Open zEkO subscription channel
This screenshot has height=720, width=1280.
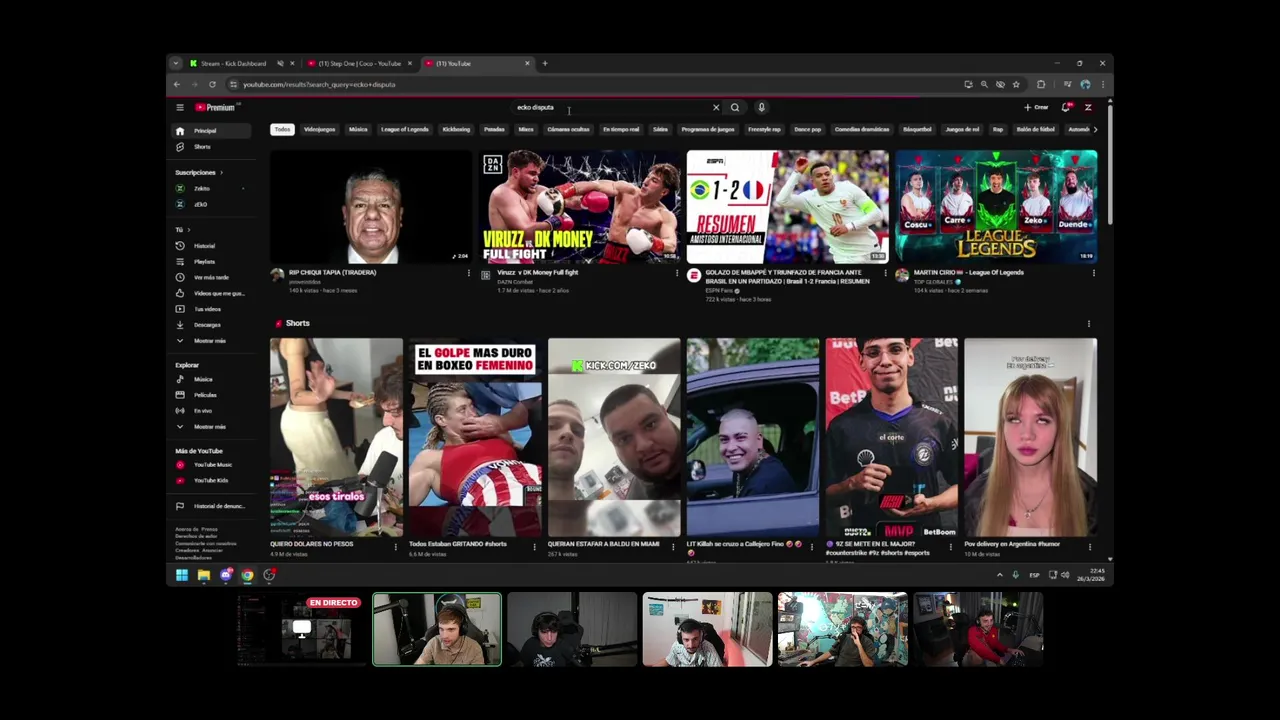[x=212, y=204]
